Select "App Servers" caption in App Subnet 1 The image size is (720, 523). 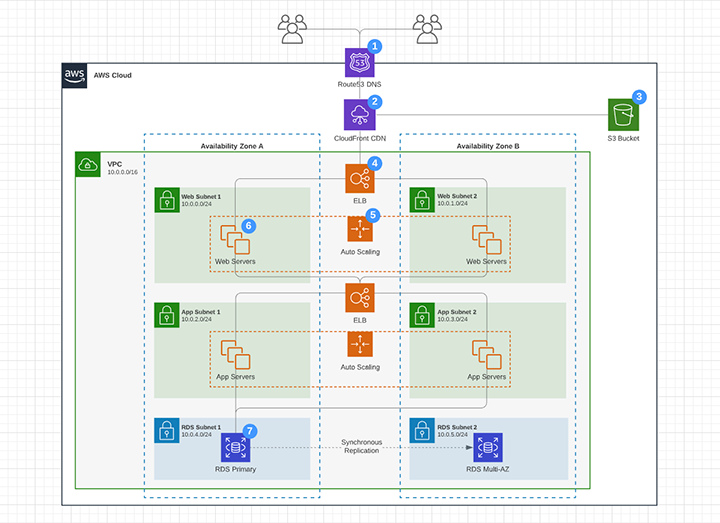coord(236,377)
